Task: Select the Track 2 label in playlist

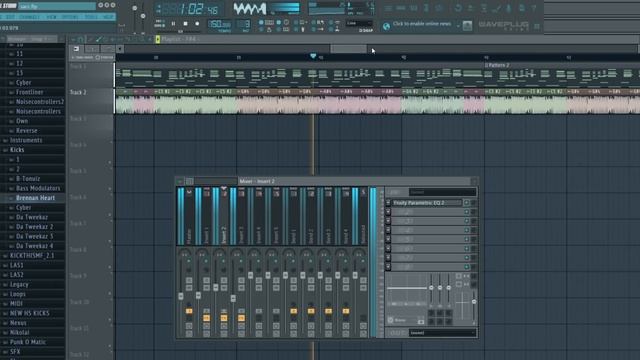Action: tap(78, 93)
